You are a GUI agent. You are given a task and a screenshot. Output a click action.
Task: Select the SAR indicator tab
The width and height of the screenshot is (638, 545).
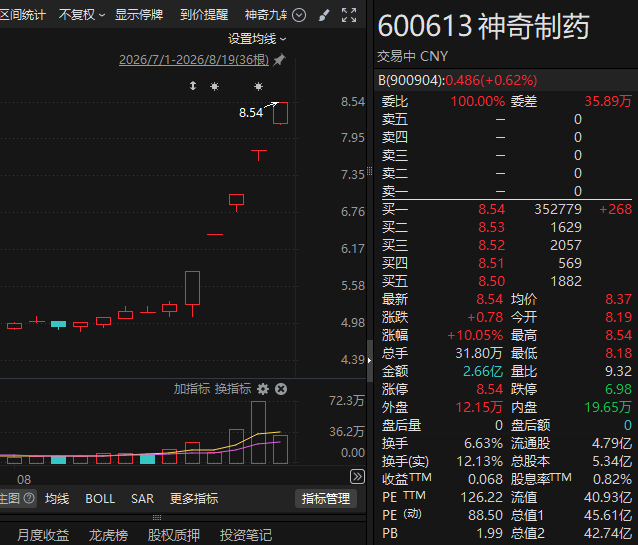pos(142,499)
